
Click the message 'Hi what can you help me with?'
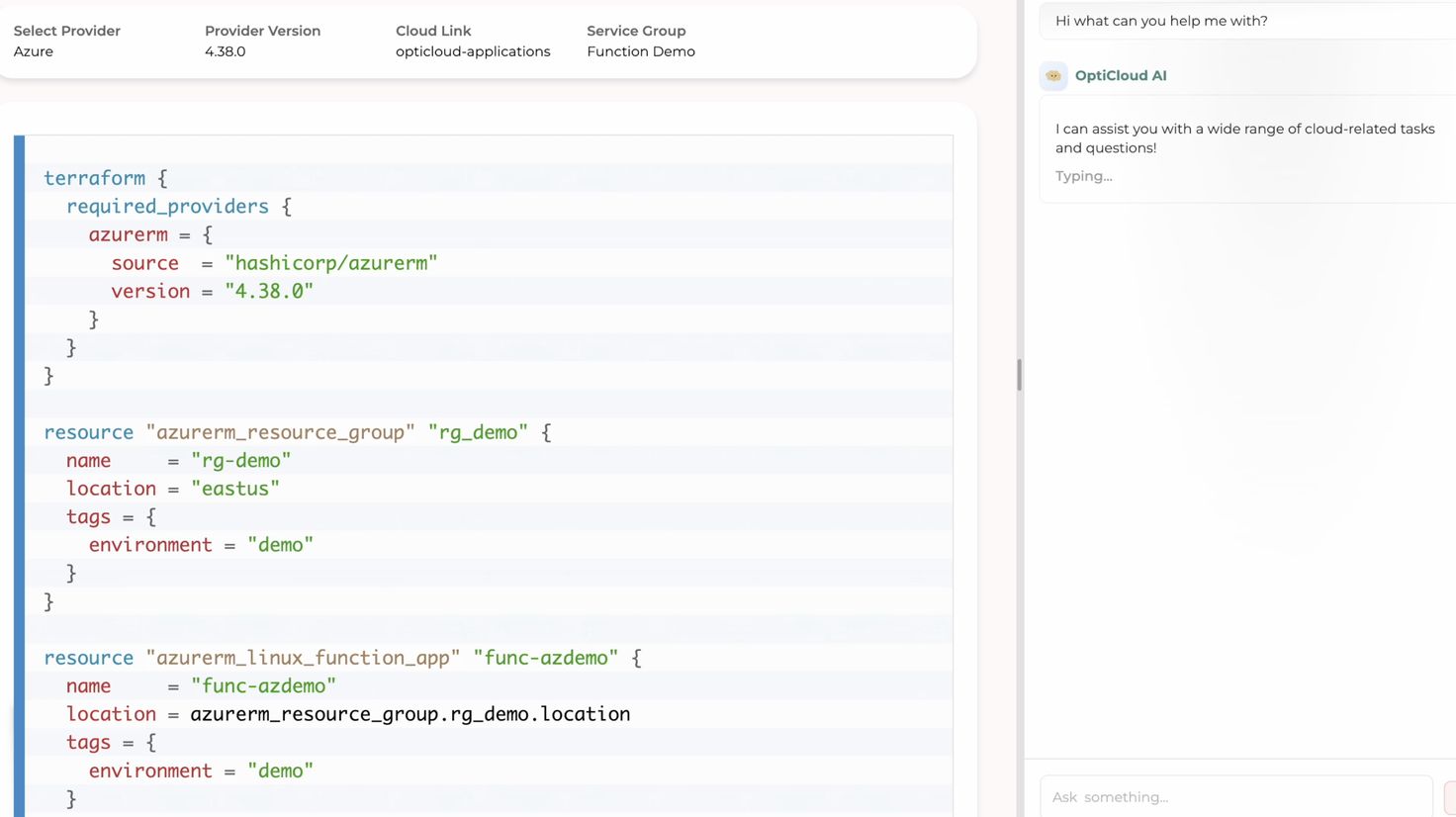pos(1161,21)
